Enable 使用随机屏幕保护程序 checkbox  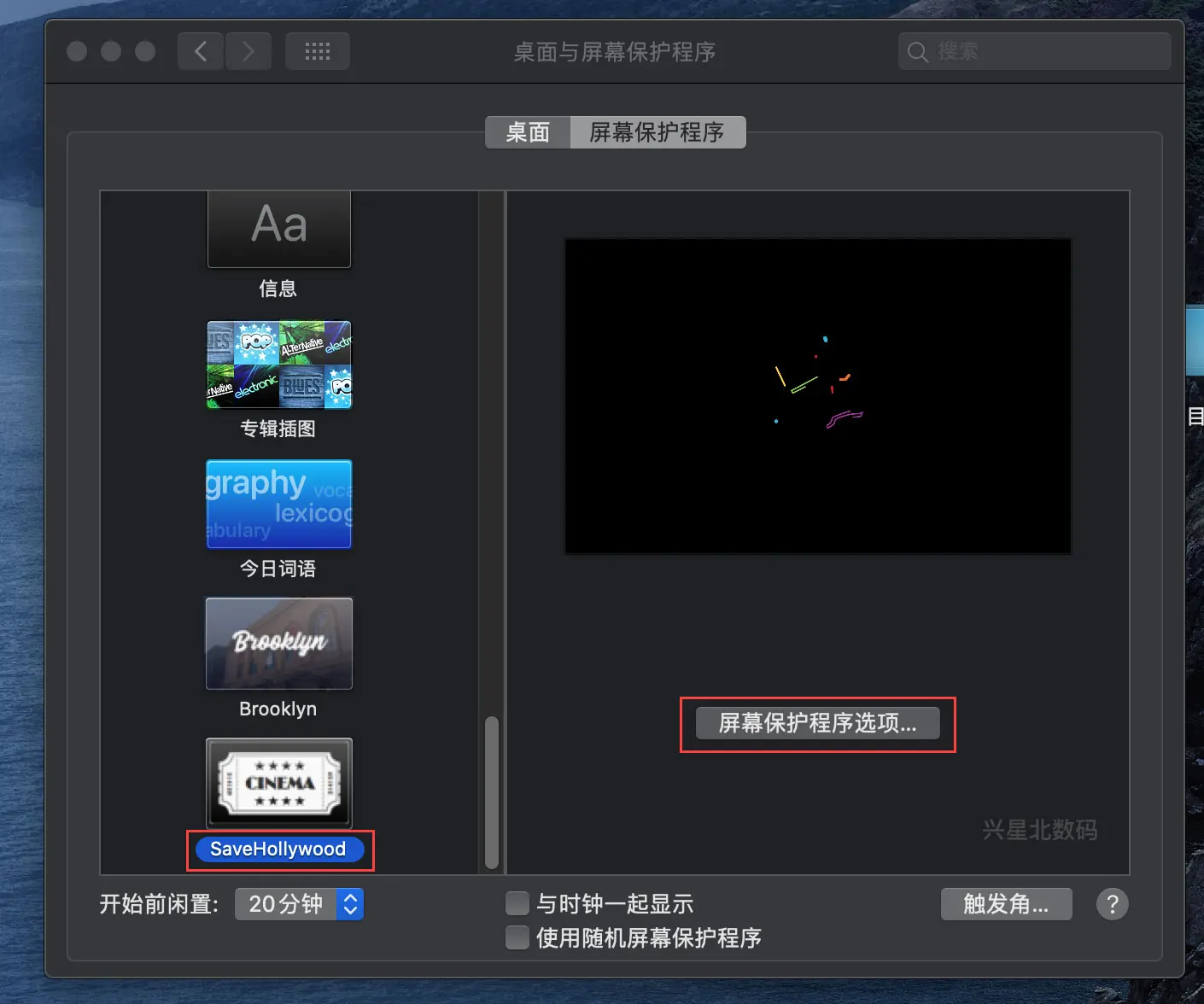(x=517, y=937)
